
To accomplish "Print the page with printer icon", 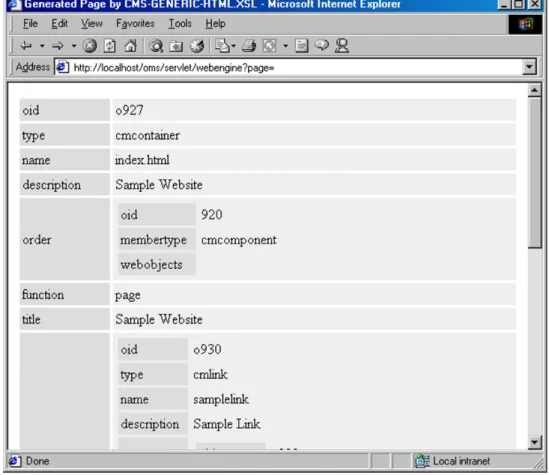I will [x=249, y=46].
